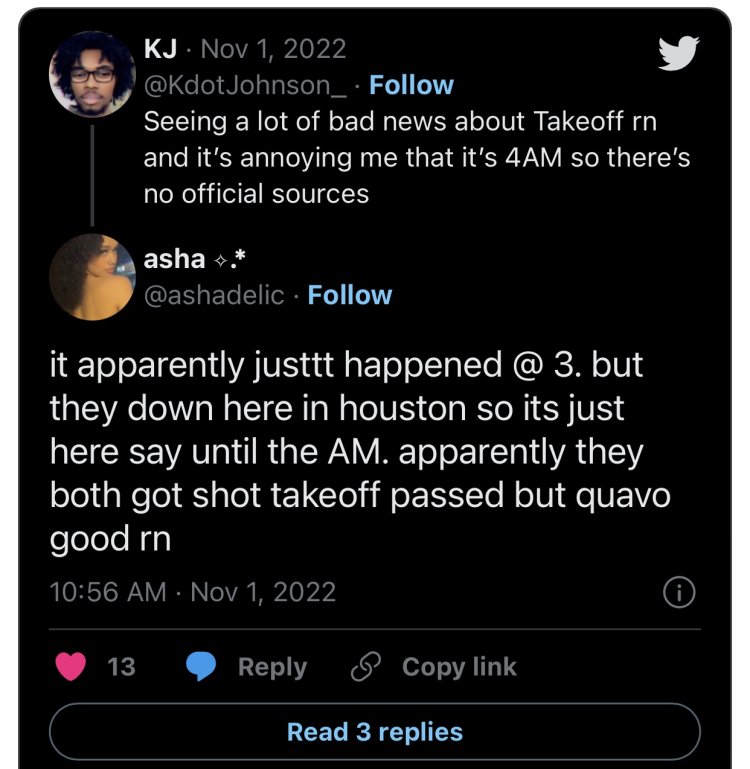Viewport: 750px width, 769px height.
Task: Follow @ashadelic
Action: [x=350, y=295]
